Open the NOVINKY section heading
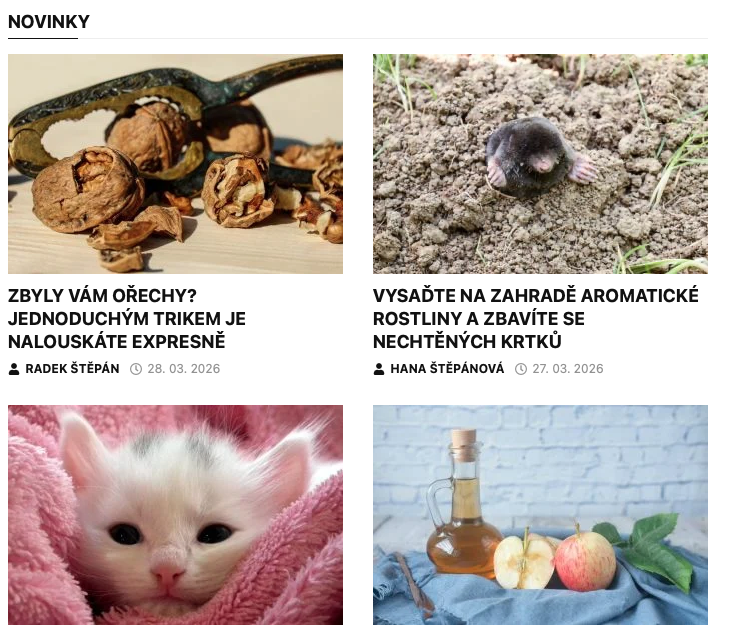 click(49, 22)
